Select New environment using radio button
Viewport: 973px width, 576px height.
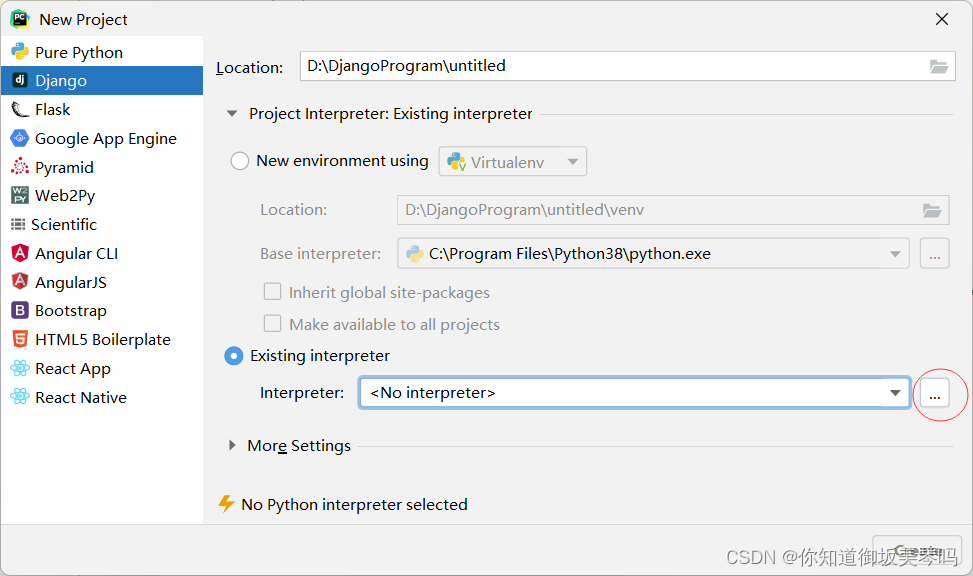240,161
